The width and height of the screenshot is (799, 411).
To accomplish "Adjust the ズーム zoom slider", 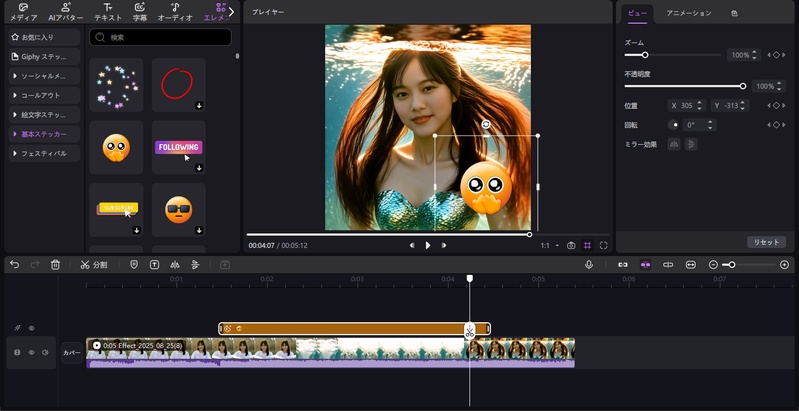I will [673, 55].
